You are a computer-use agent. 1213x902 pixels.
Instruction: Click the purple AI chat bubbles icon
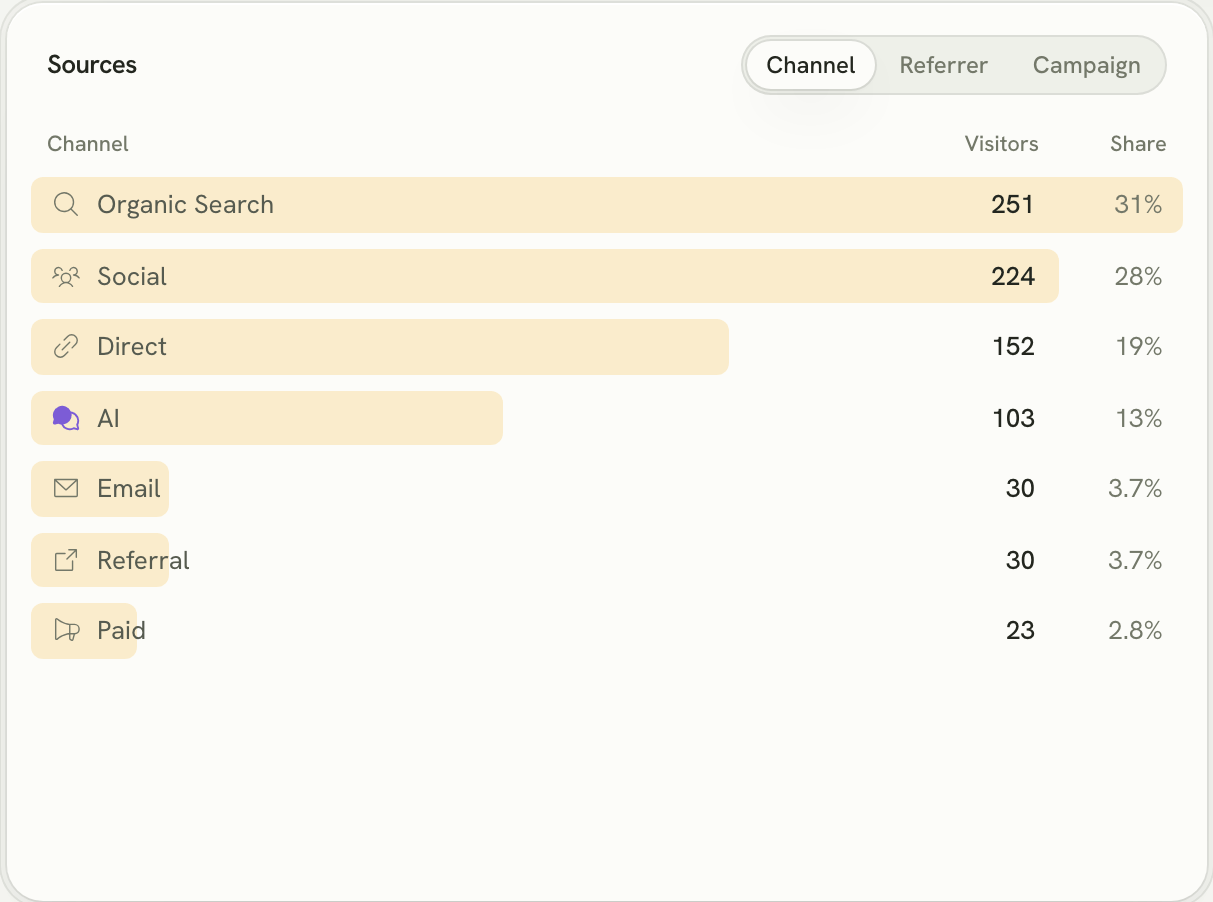(66, 418)
